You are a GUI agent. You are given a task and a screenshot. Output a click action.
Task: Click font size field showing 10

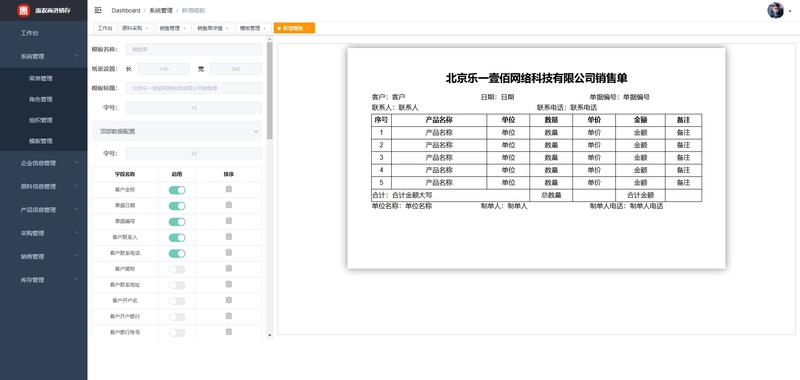tap(194, 154)
